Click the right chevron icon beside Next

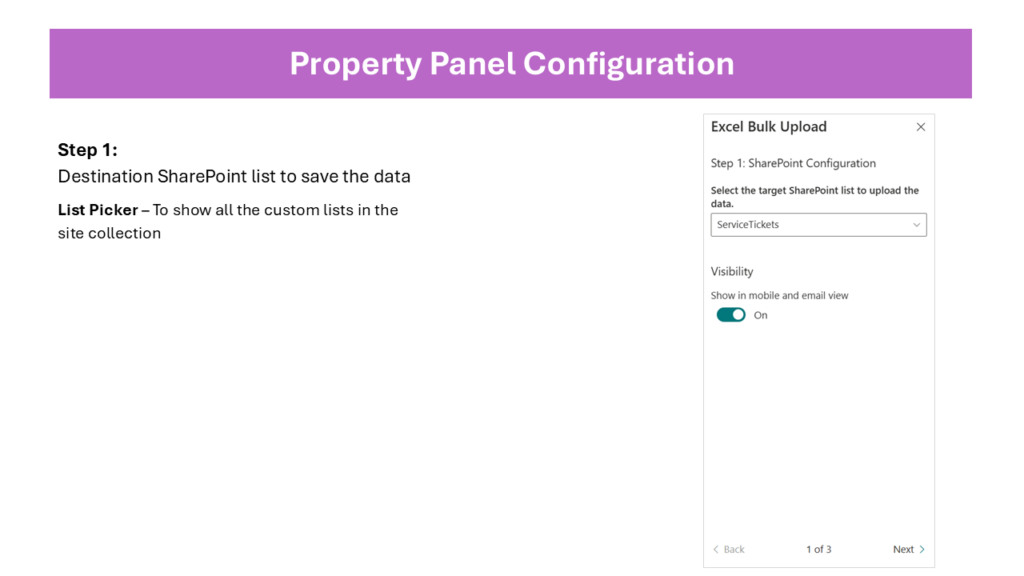tap(922, 549)
